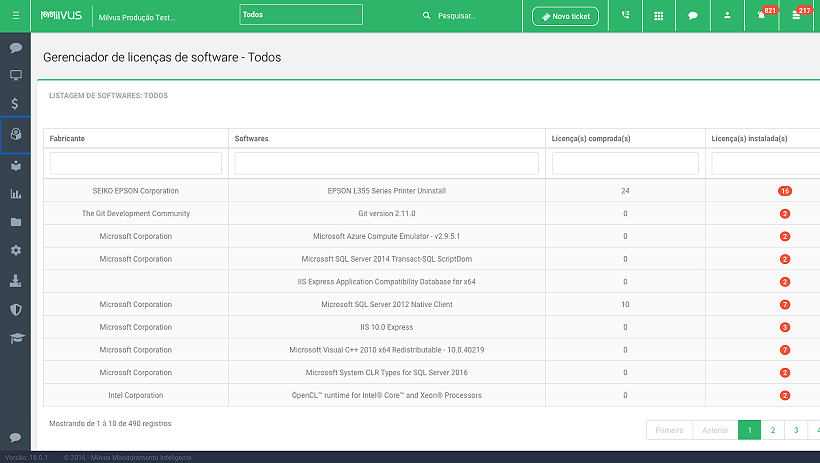Click the red 7 badge for Visual C++ 2010 x64
820x463 pixels.
tap(784, 350)
